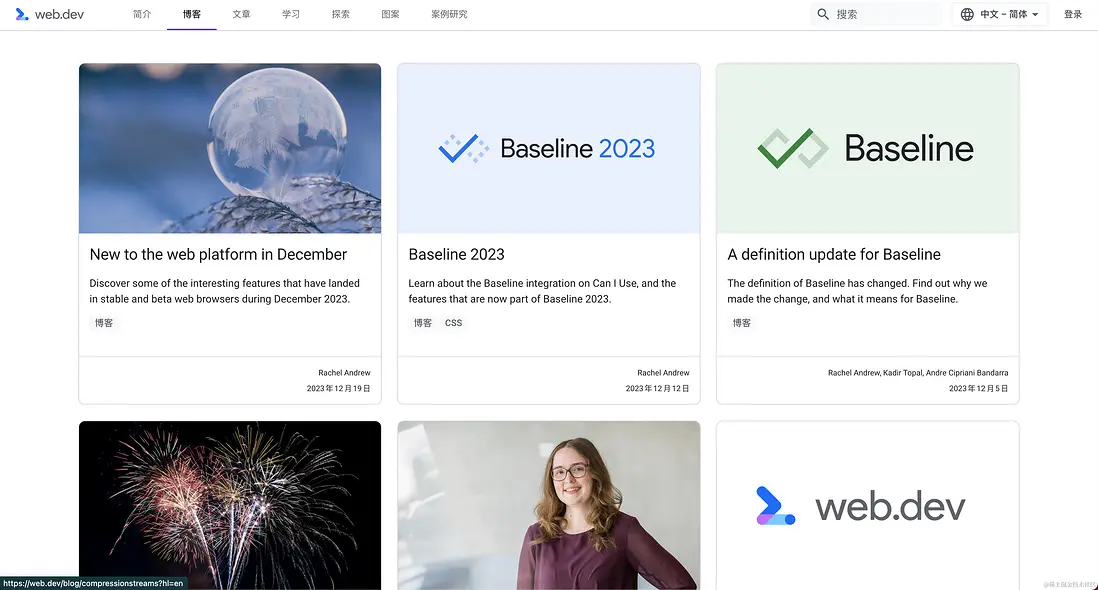Expand the 中文 – 简体 language dropdown
This screenshot has height=590, width=1098.
[x=1008, y=14]
